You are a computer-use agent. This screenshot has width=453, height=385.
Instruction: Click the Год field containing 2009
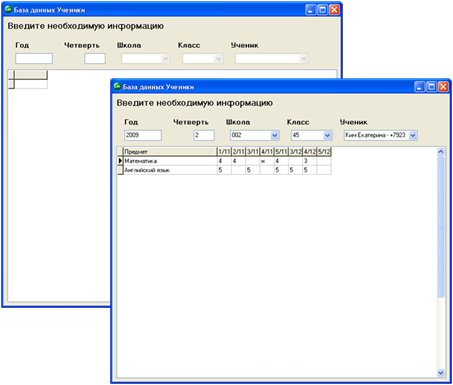[143, 135]
